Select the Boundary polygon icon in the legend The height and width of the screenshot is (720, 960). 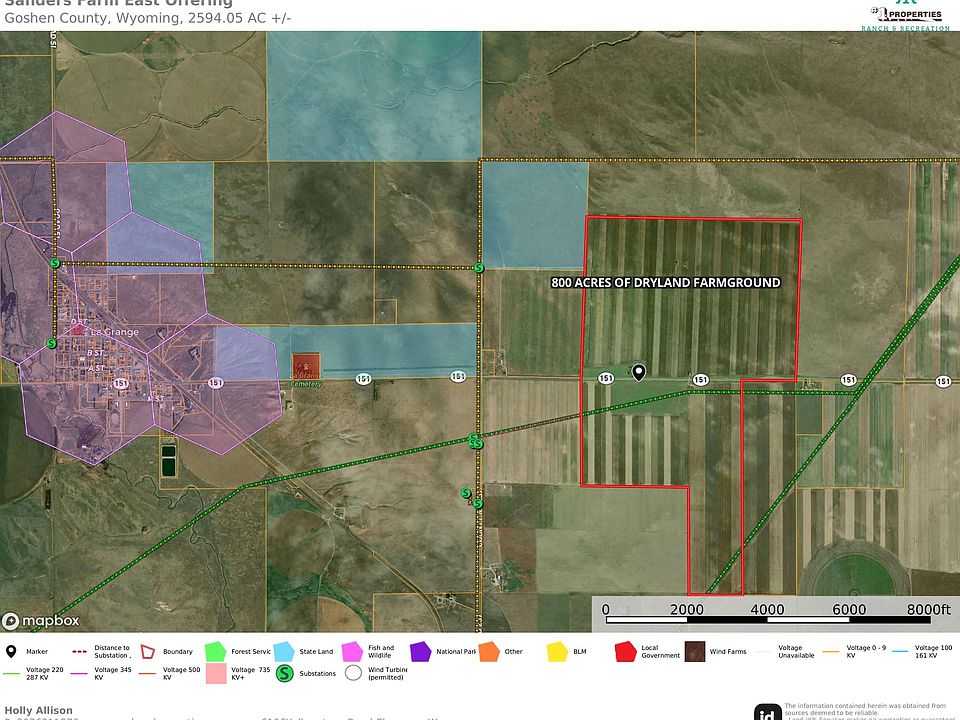148,651
